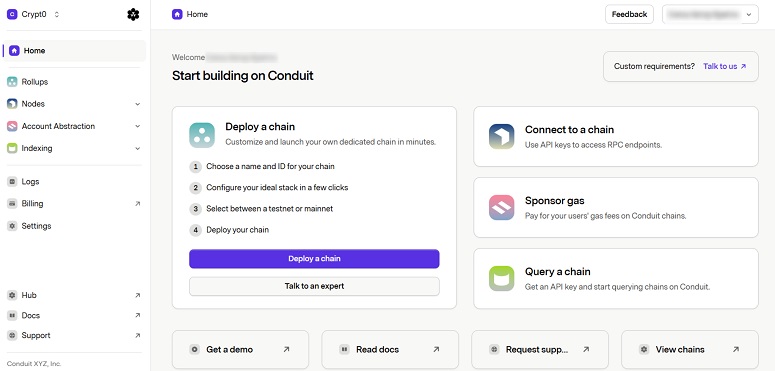
Task: Open the Rollups sidebar icon
Action: pyautogui.click(x=12, y=82)
